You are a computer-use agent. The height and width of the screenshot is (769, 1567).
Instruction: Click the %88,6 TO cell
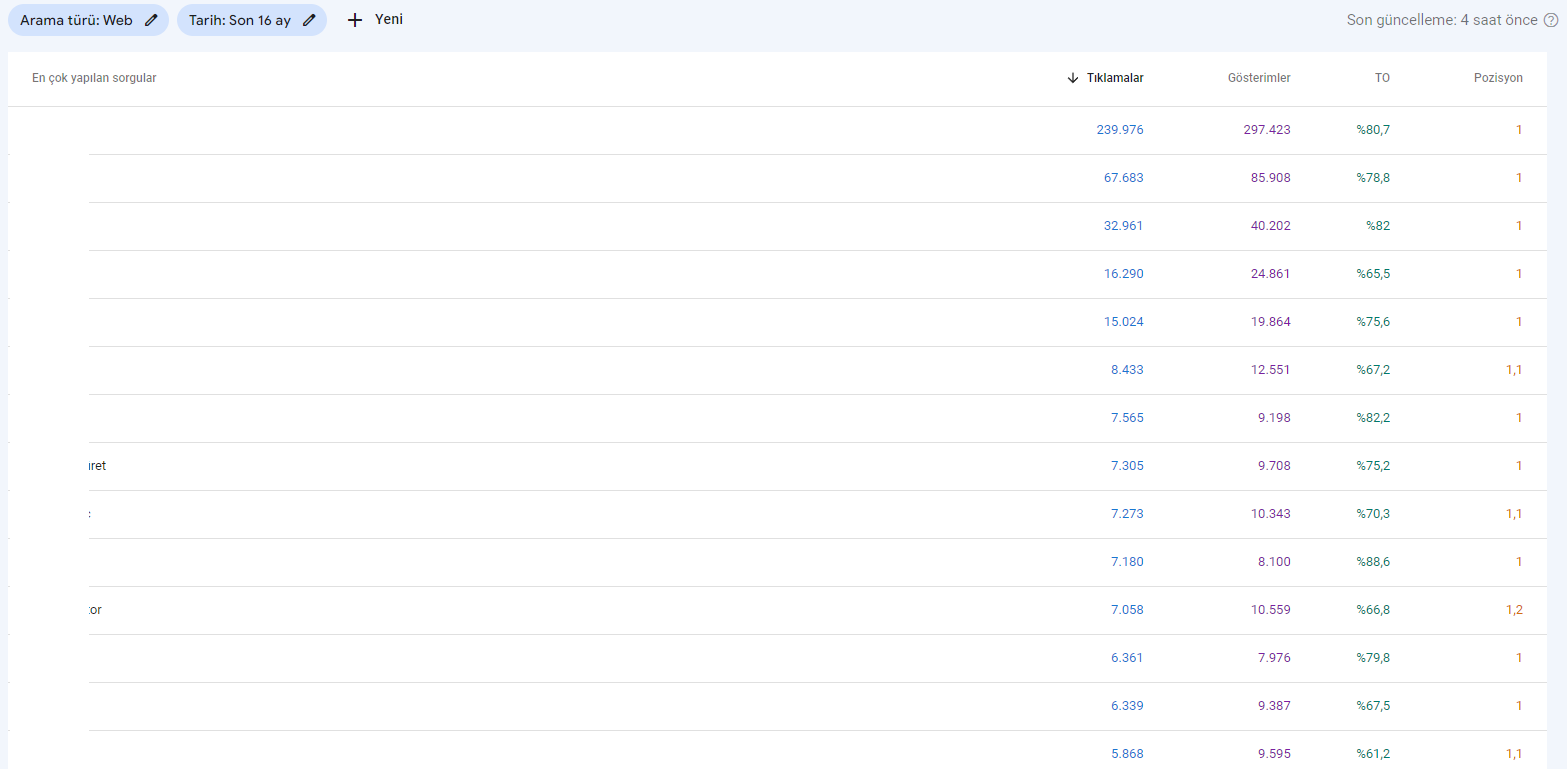pos(1373,562)
